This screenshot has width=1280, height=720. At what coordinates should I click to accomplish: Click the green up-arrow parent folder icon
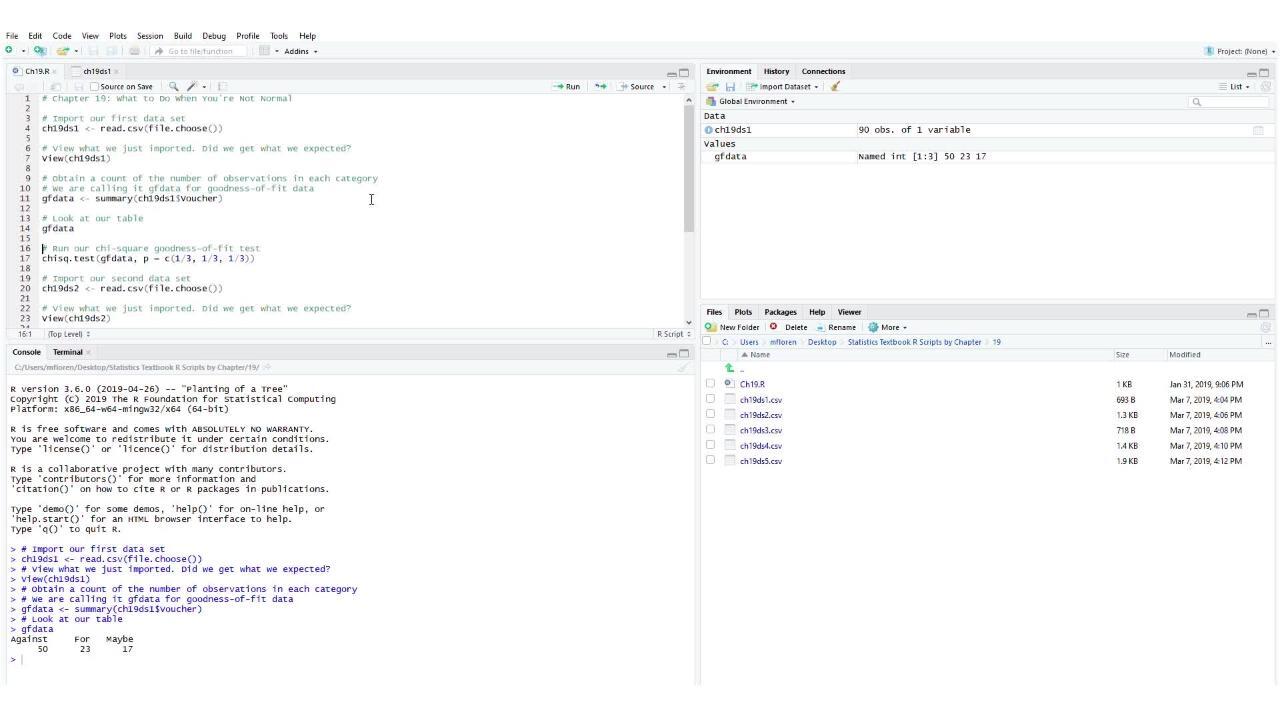[x=729, y=369]
